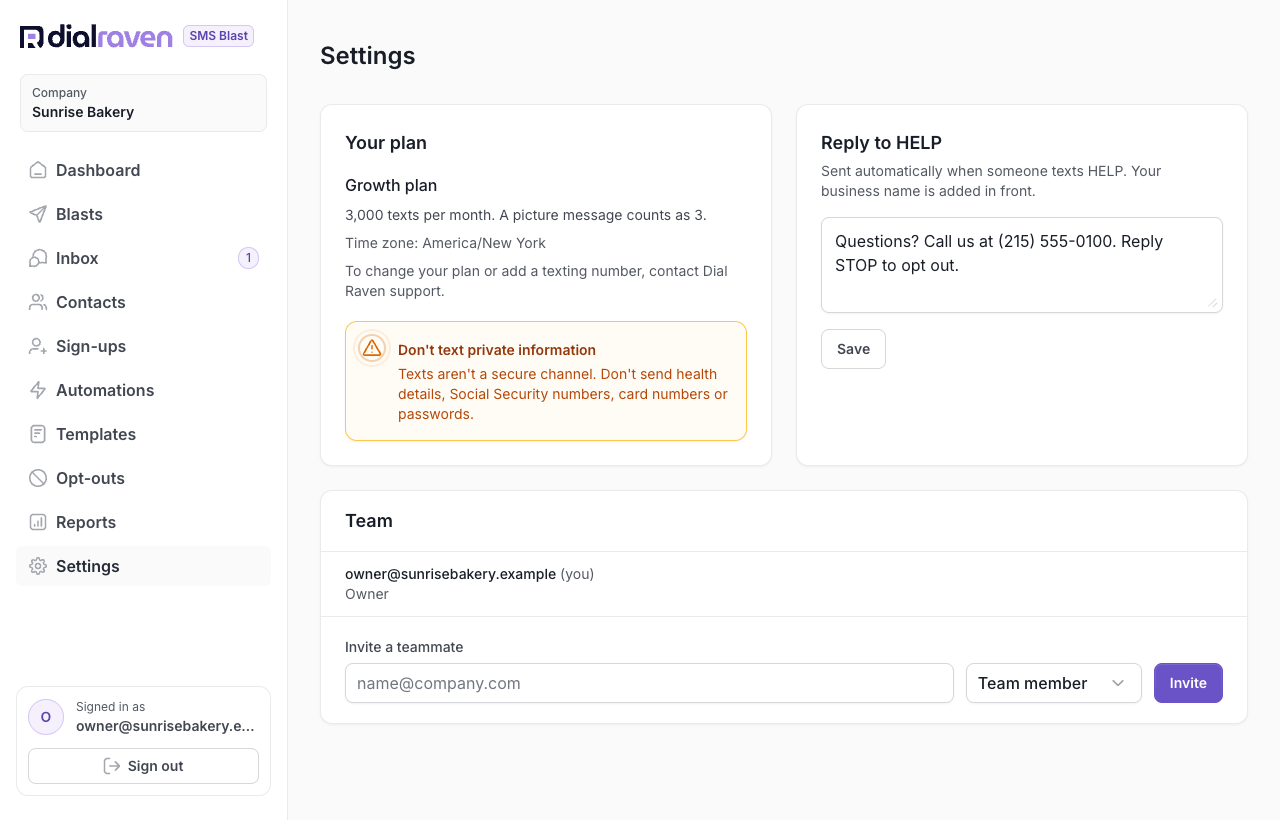Click "Time zone: America/New York" text
This screenshot has height=820, width=1280.
(x=445, y=243)
